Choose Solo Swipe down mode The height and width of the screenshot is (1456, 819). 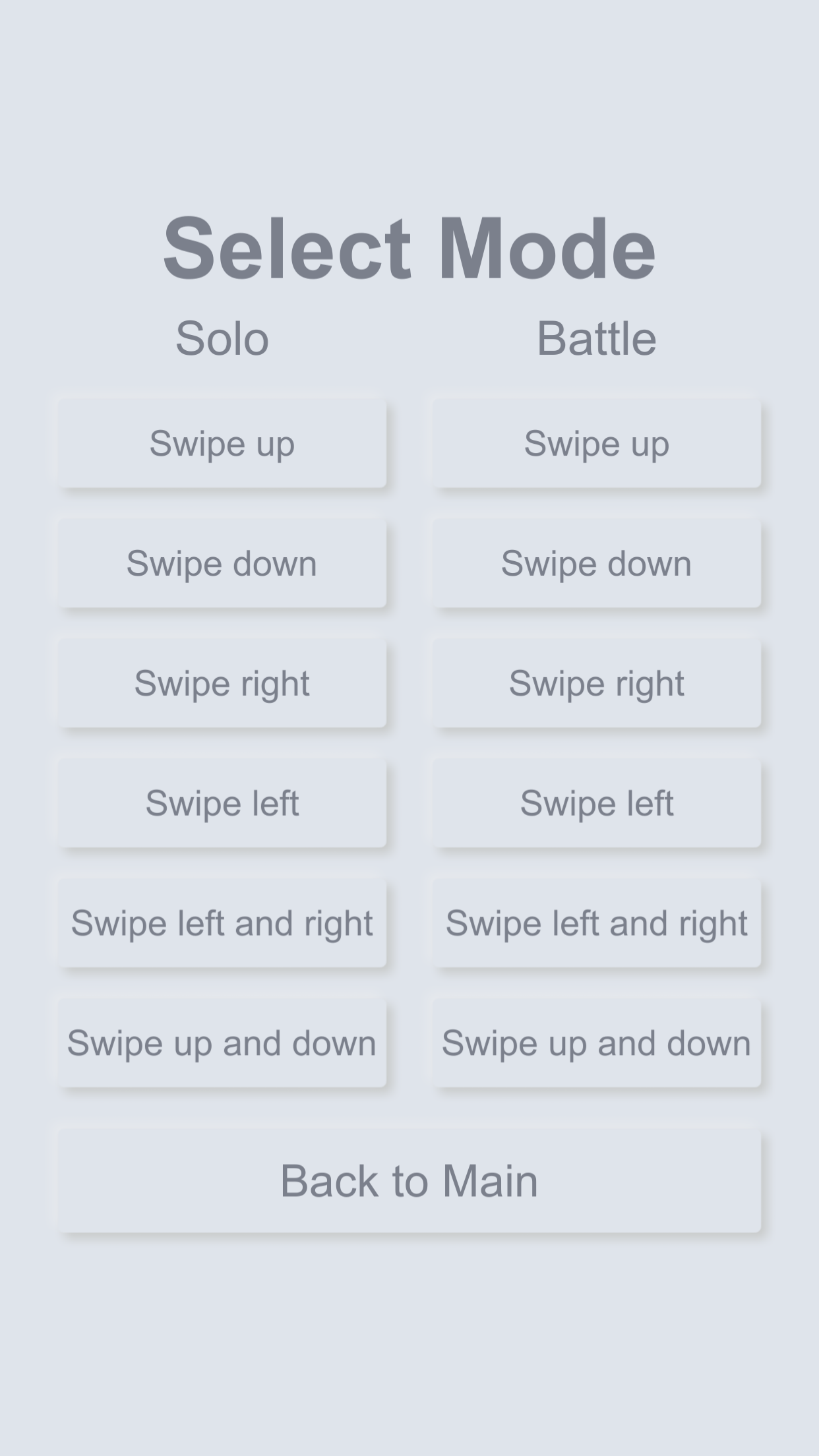click(222, 563)
